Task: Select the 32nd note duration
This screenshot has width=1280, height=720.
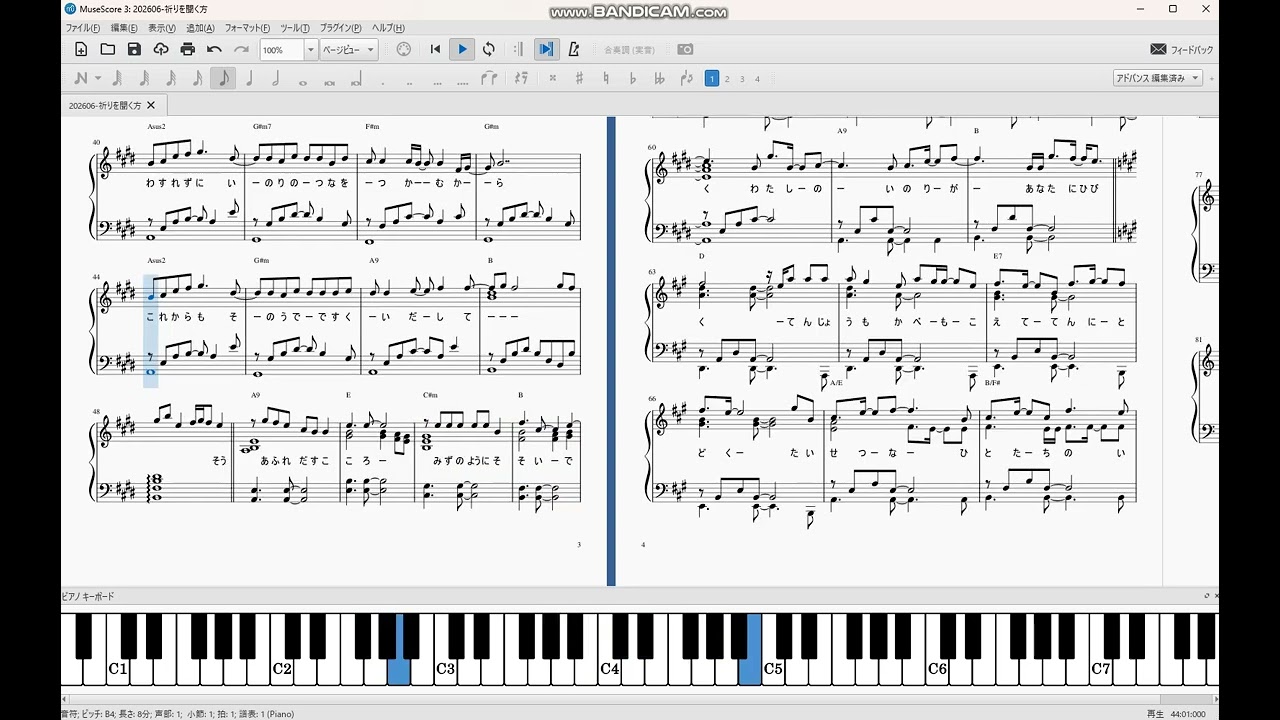Action: click(171, 78)
